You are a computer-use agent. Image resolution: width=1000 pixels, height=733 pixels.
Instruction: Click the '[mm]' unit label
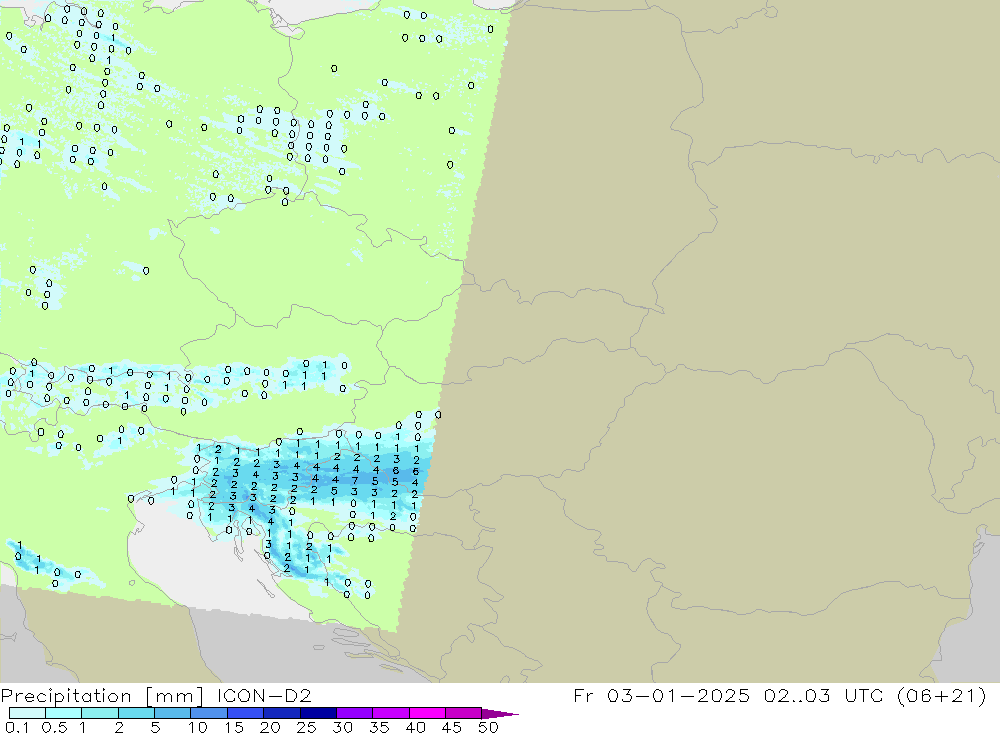[x=175, y=696]
